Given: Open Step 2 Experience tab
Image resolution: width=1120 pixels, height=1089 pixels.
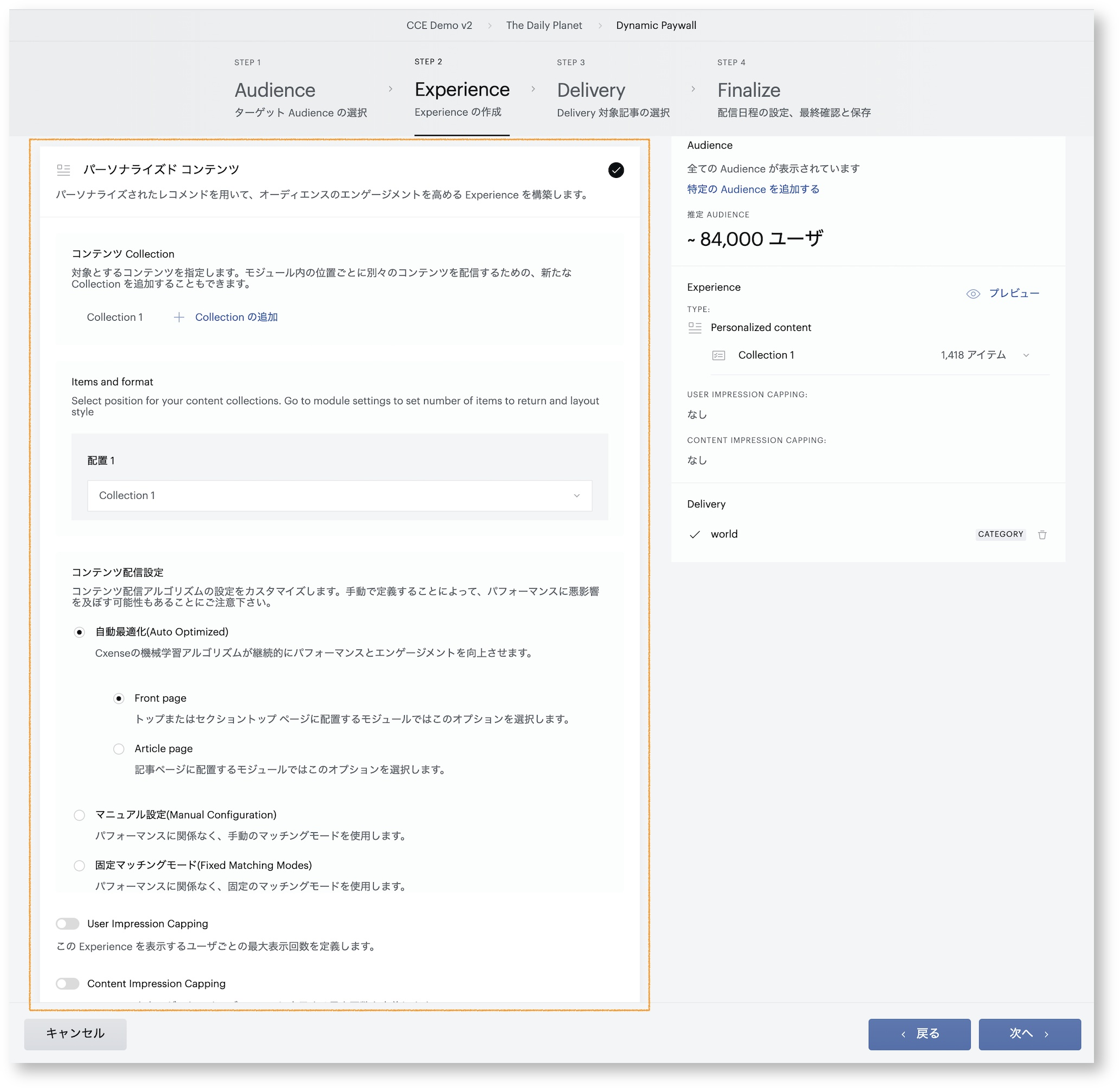Looking at the screenshot, I should (x=462, y=89).
